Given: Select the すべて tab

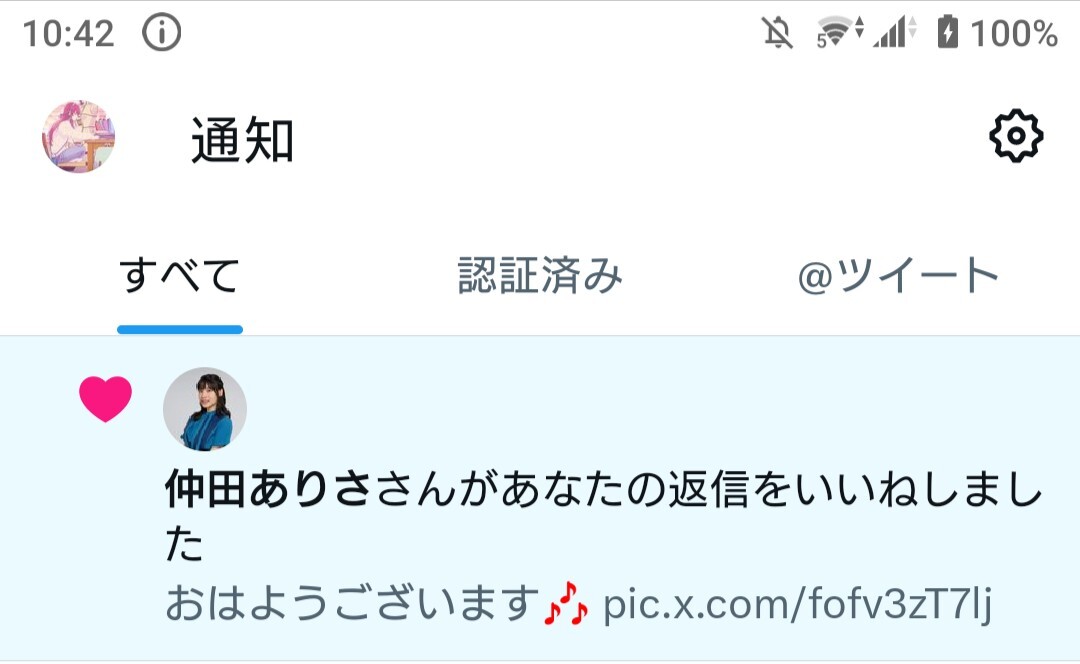Looking at the screenshot, I should 180,276.
